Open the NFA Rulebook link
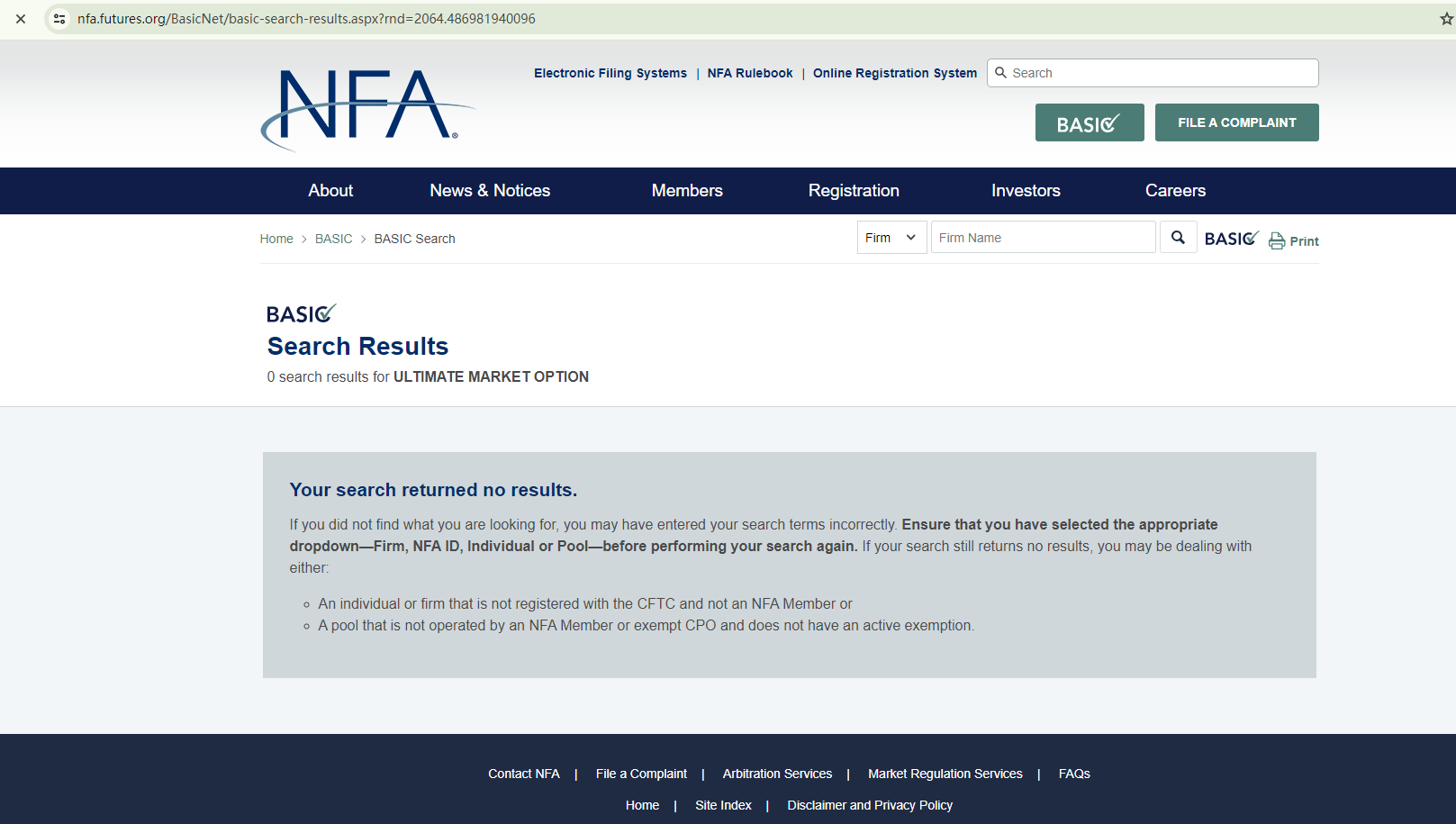This screenshot has width=1456, height=824. [x=750, y=73]
